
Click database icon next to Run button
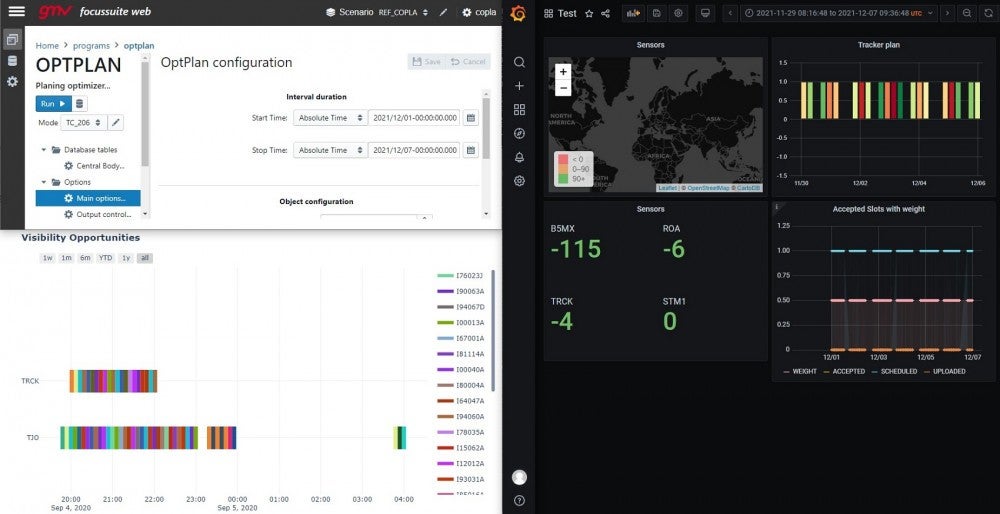(x=79, y=103)
